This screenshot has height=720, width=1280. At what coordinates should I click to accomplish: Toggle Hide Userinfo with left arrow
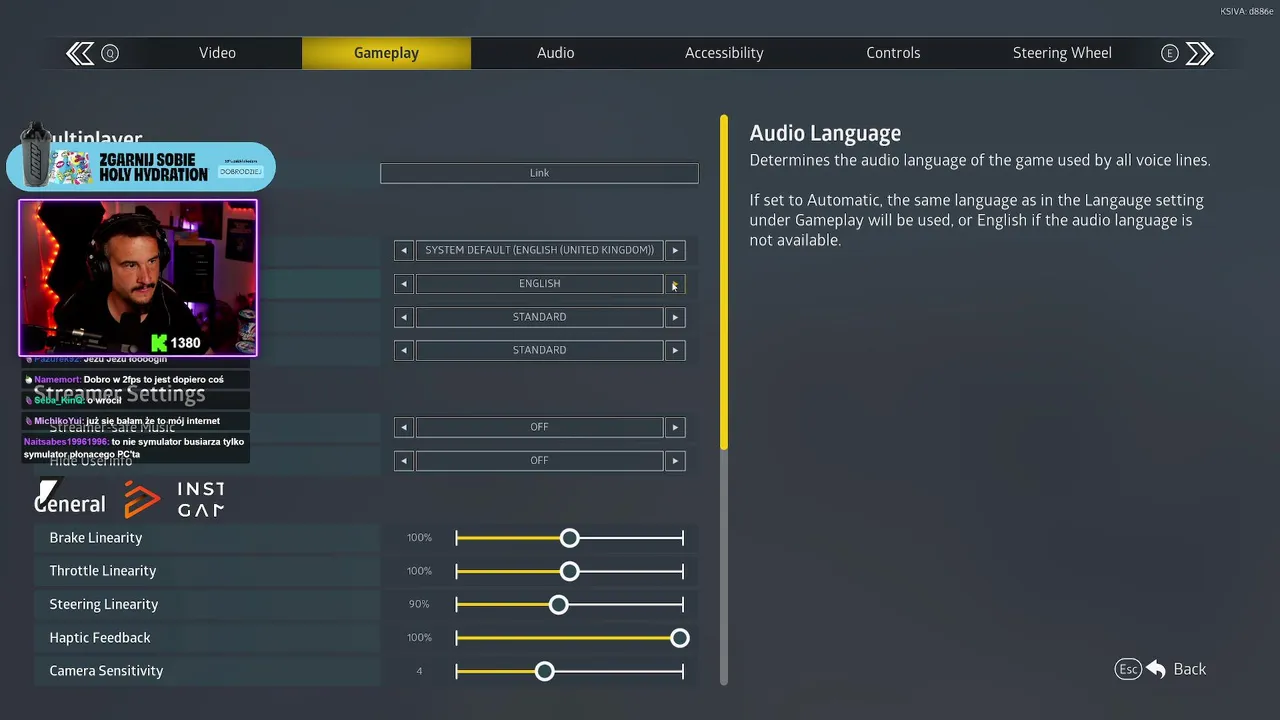(404, 460)
